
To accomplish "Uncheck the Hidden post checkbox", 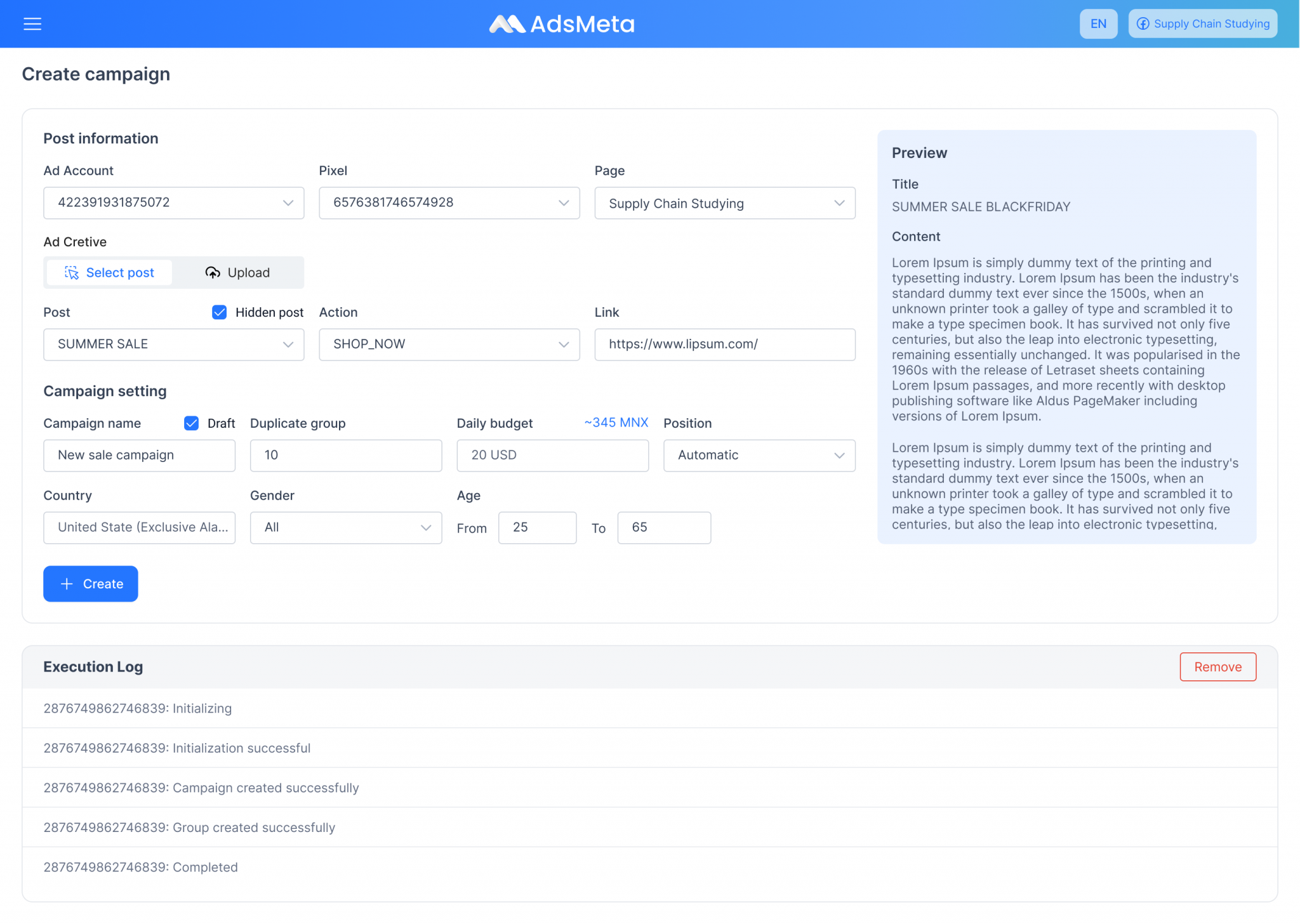I will pyautogui.click(x=220, y=312).
